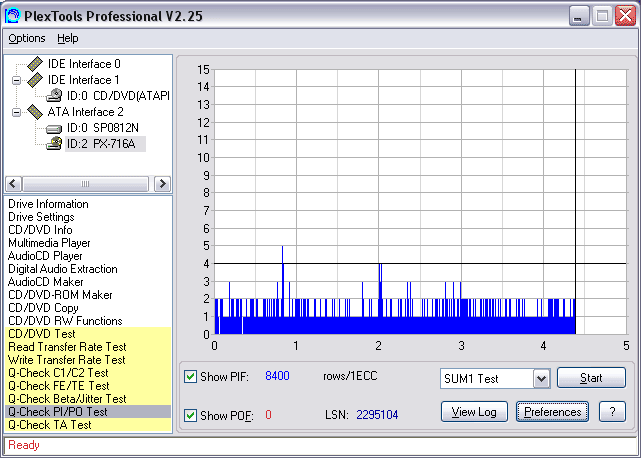Toggle the Show POF checkbox
Image resolution: width=641 pixels, height=458 pixels.
pos(190,415)
